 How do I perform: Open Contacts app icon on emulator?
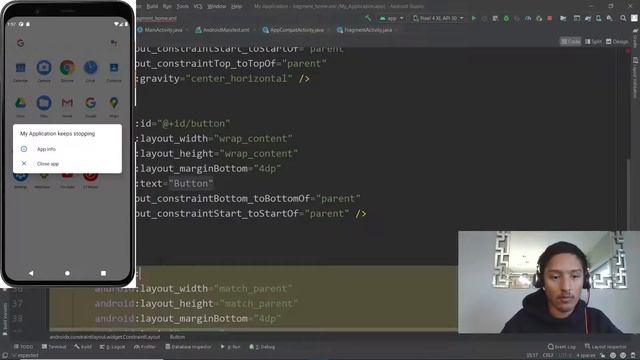114,67
